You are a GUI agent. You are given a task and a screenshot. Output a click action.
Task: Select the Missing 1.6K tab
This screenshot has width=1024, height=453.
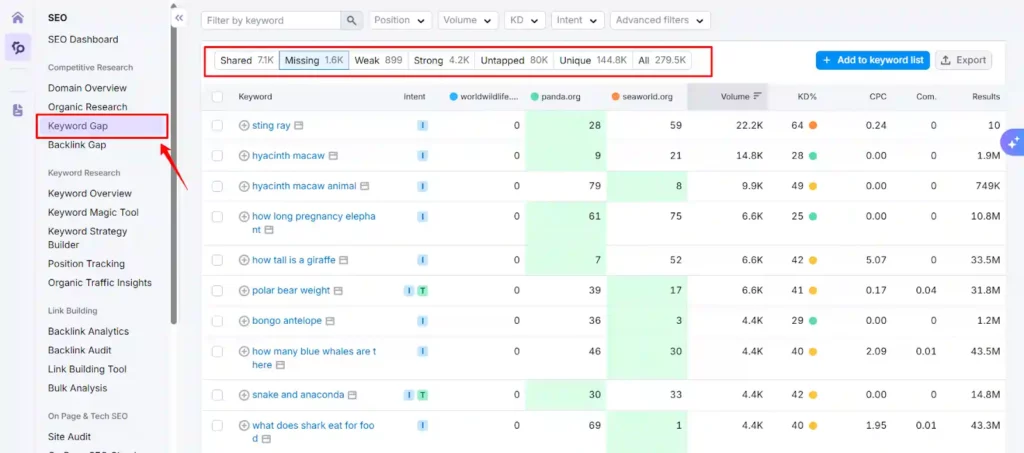[x=314, y=60]
